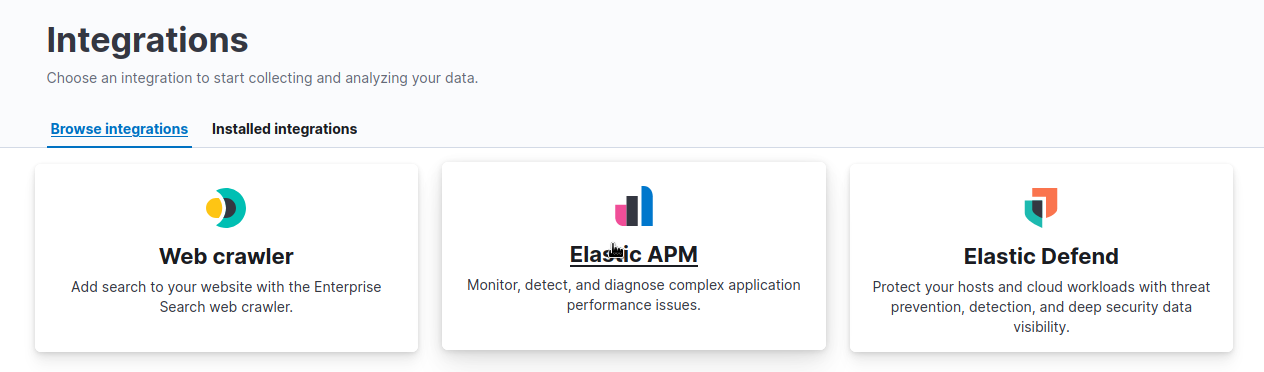Click the Elastic Defend shield logo

pos(1041,208)
